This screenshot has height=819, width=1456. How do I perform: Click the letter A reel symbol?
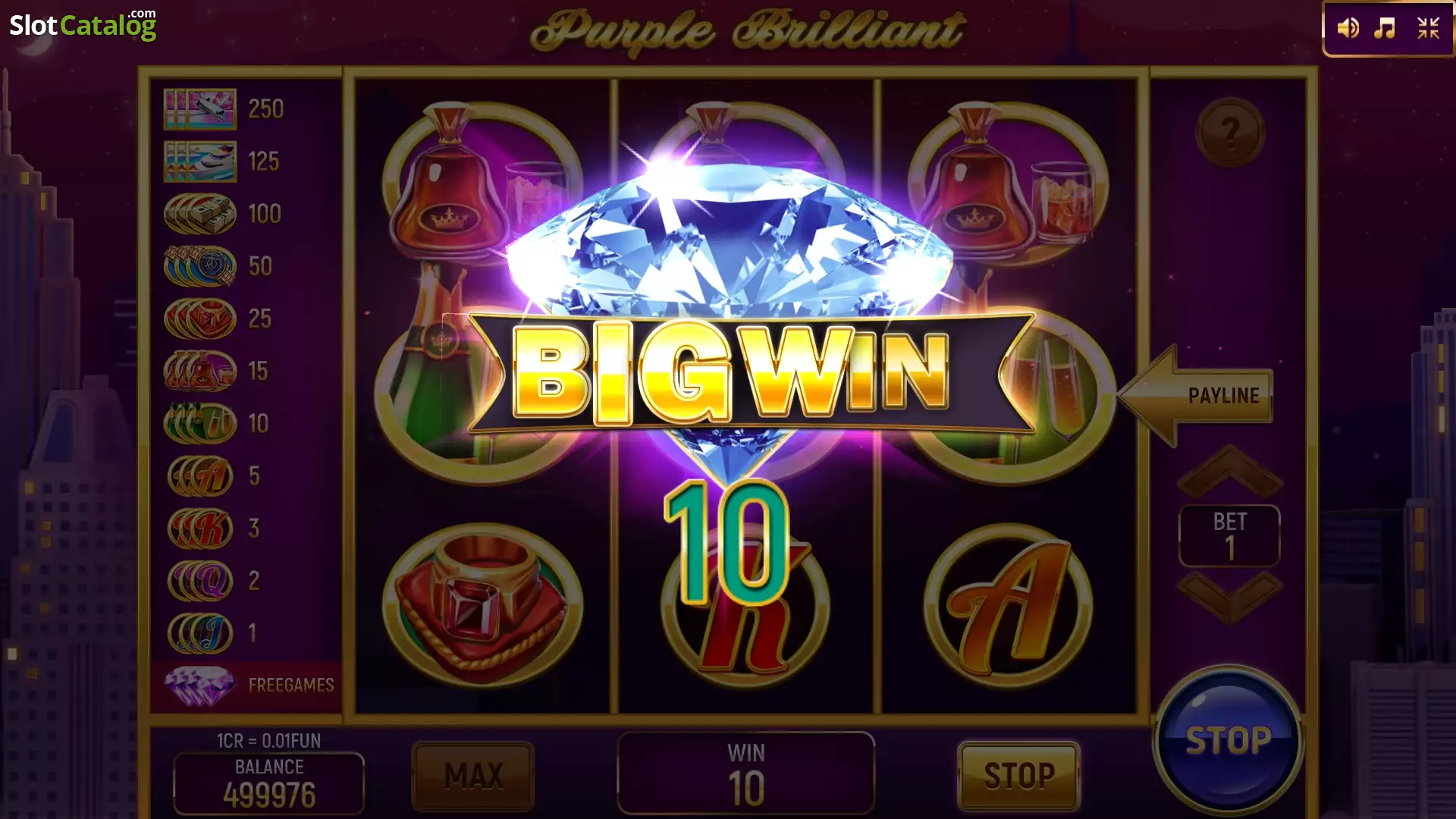click(1009, 606)
